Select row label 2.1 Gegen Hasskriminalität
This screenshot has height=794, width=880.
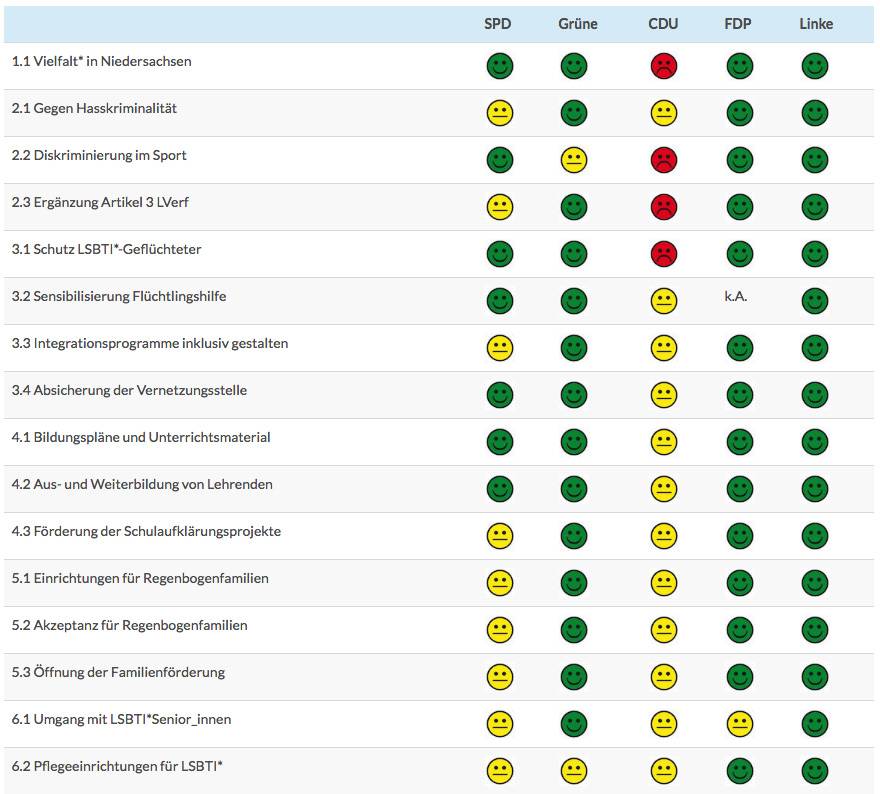(x=94, y=108)
